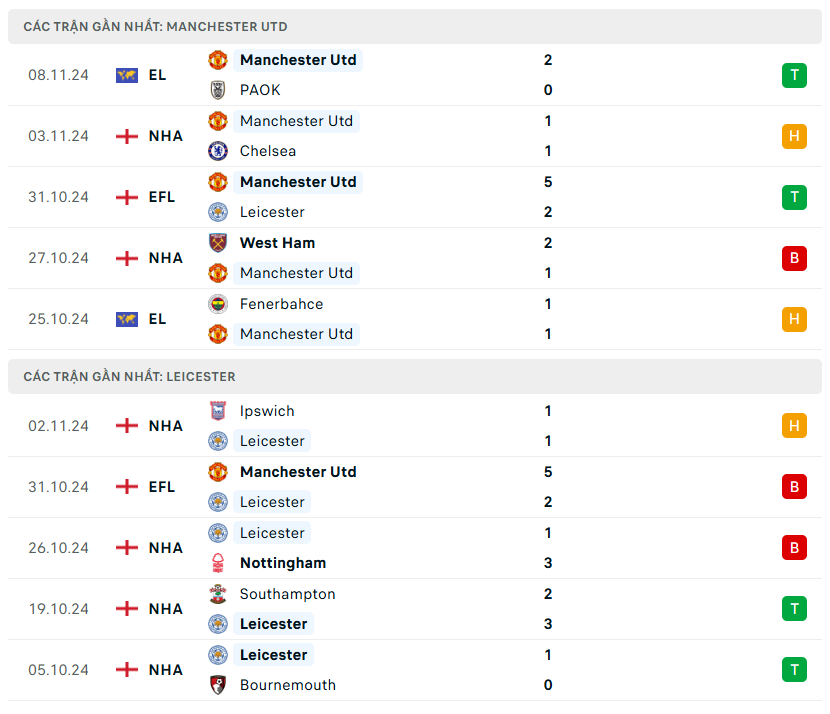Click the orange H badge for Ipswich match

click(794, 426)
